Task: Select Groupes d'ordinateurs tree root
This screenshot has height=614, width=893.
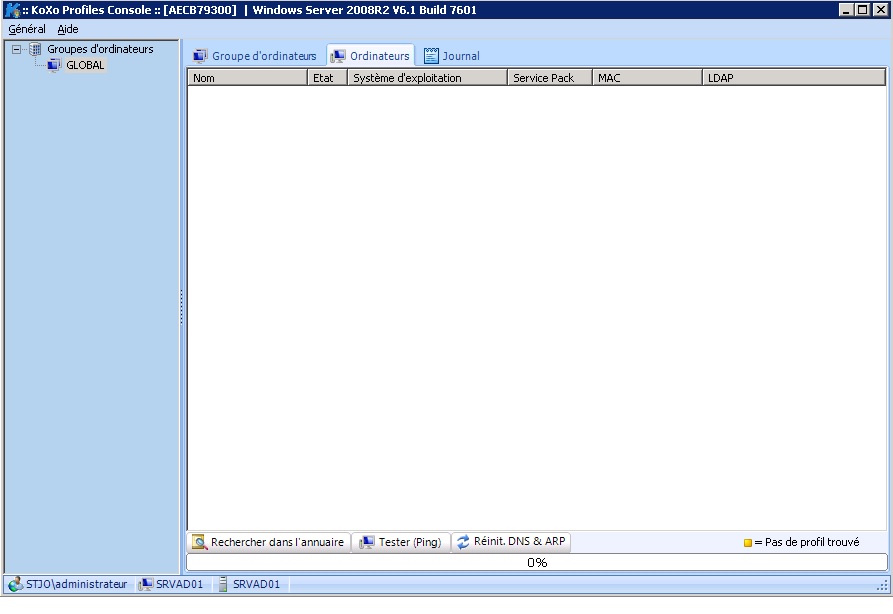Action: pos(100,49)
